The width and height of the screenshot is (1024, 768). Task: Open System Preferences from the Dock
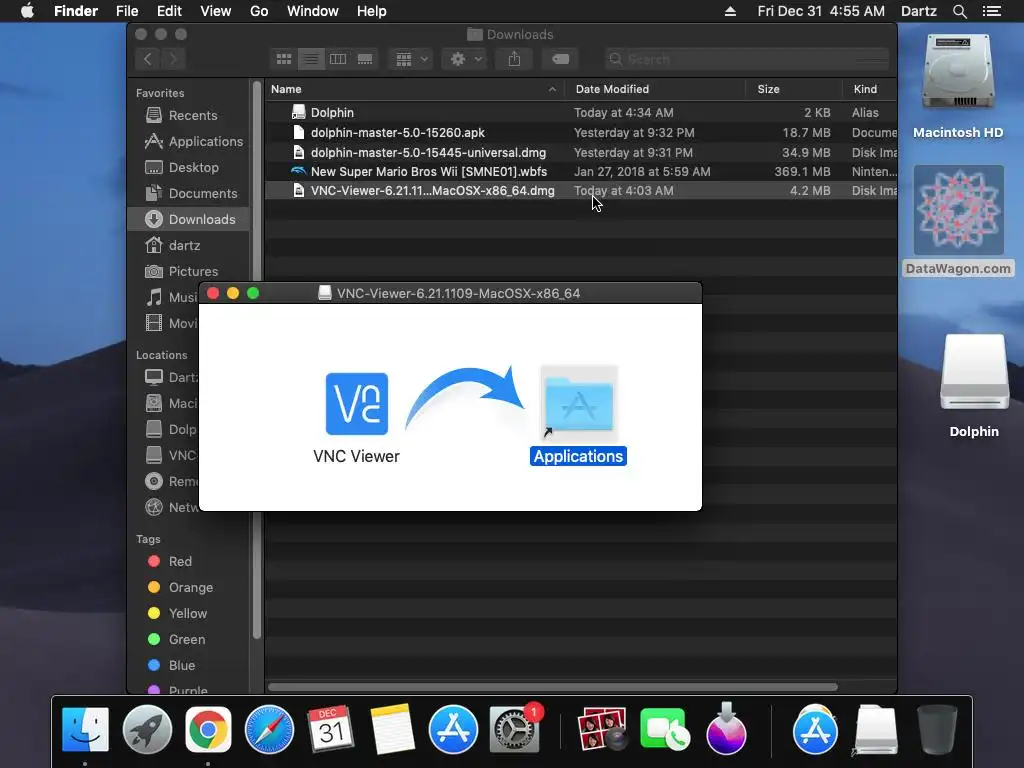[515, 729]
